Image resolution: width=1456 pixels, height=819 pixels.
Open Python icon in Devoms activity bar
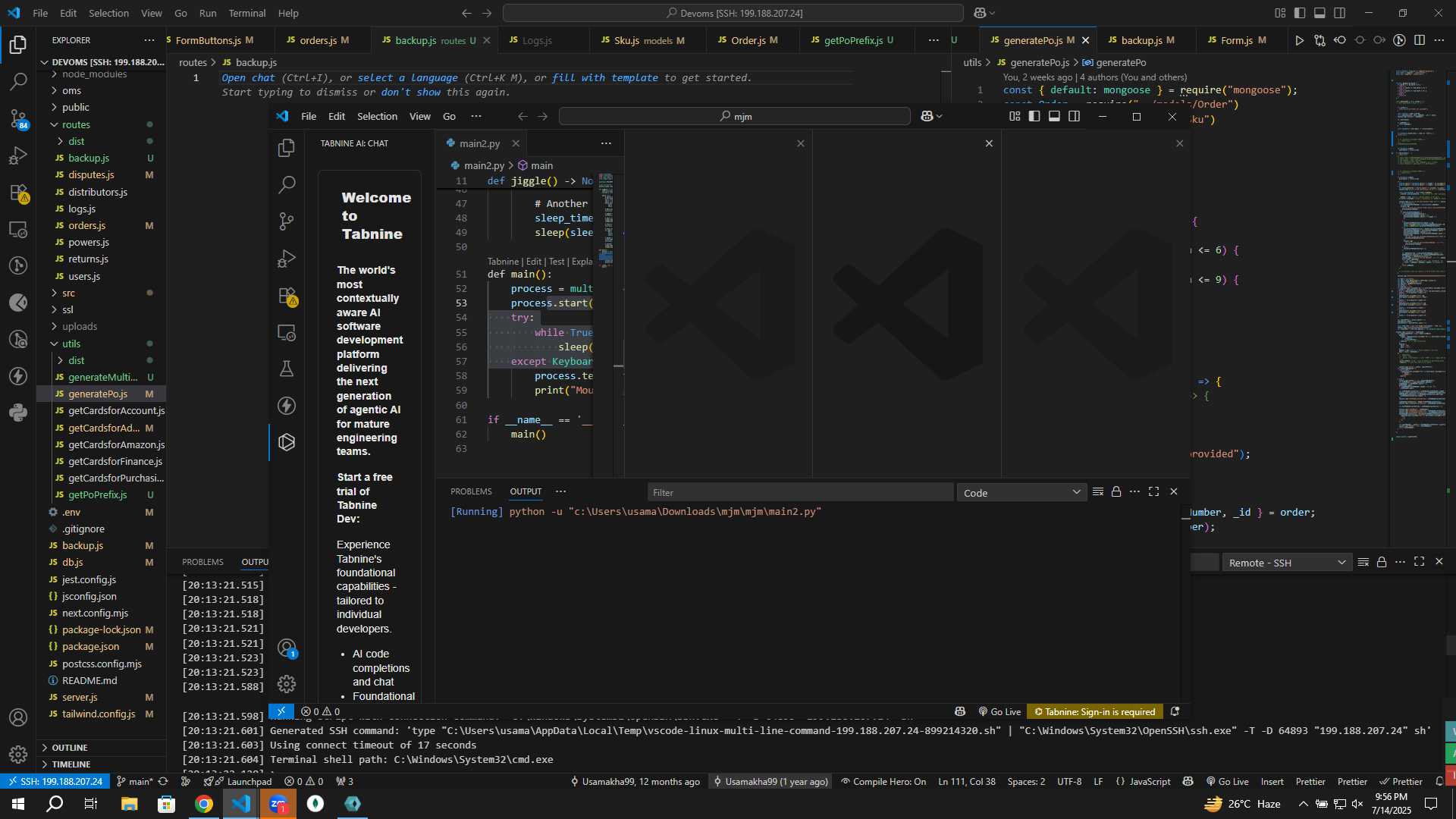18,413
